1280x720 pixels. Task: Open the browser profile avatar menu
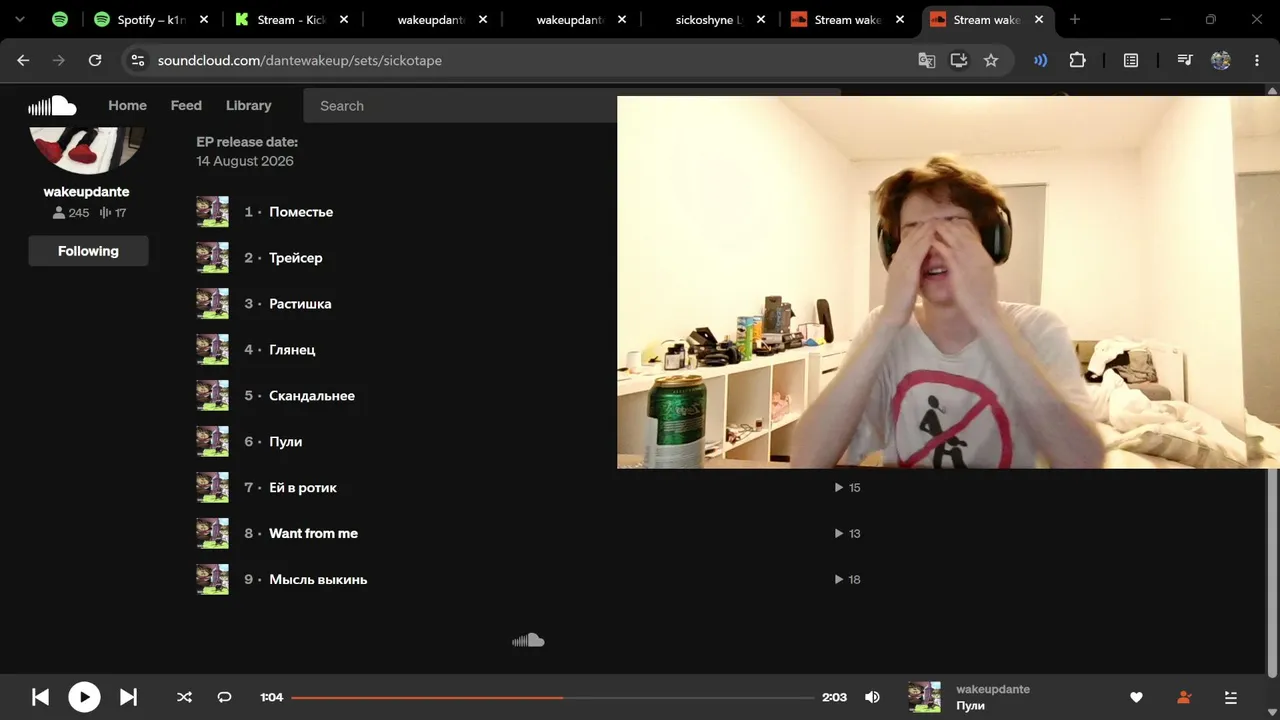(1221, 60)
